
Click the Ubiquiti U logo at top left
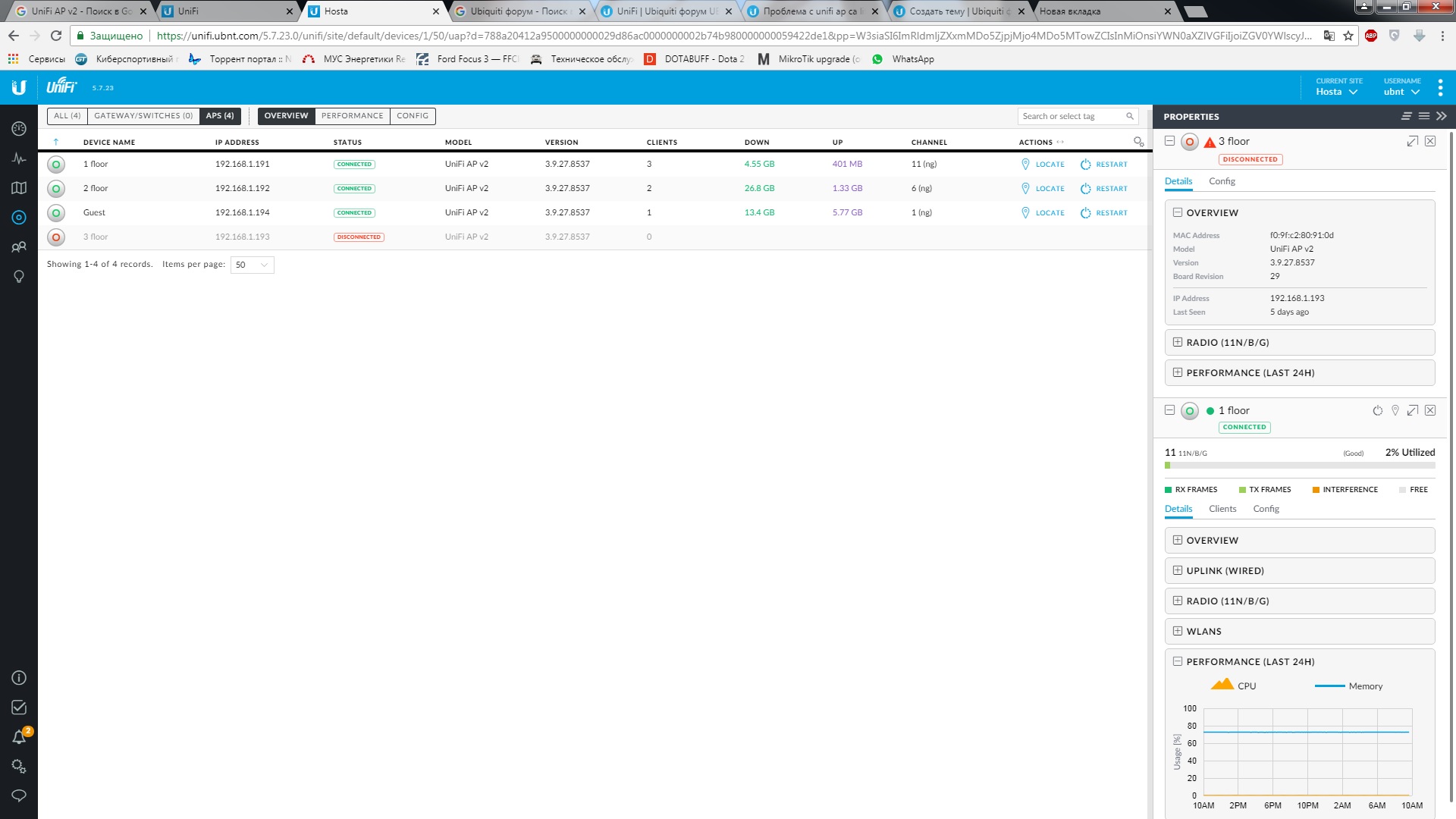[x=19, y=88]
